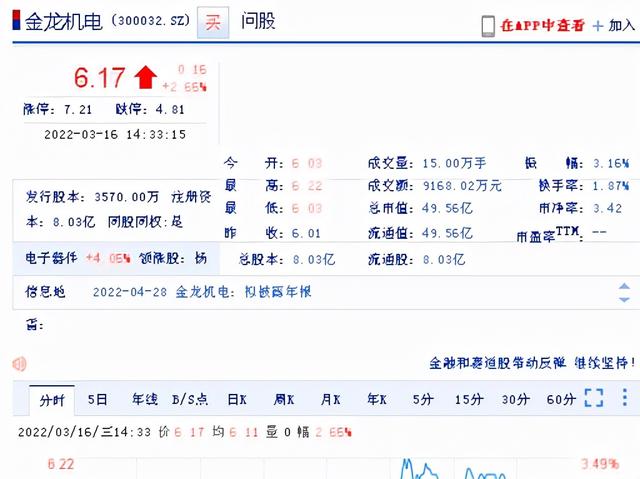Click the 流通值 value 49.56亿
The width and height of the screenshot is (640, 479).
pyautogui.click(x=447, y=233)
